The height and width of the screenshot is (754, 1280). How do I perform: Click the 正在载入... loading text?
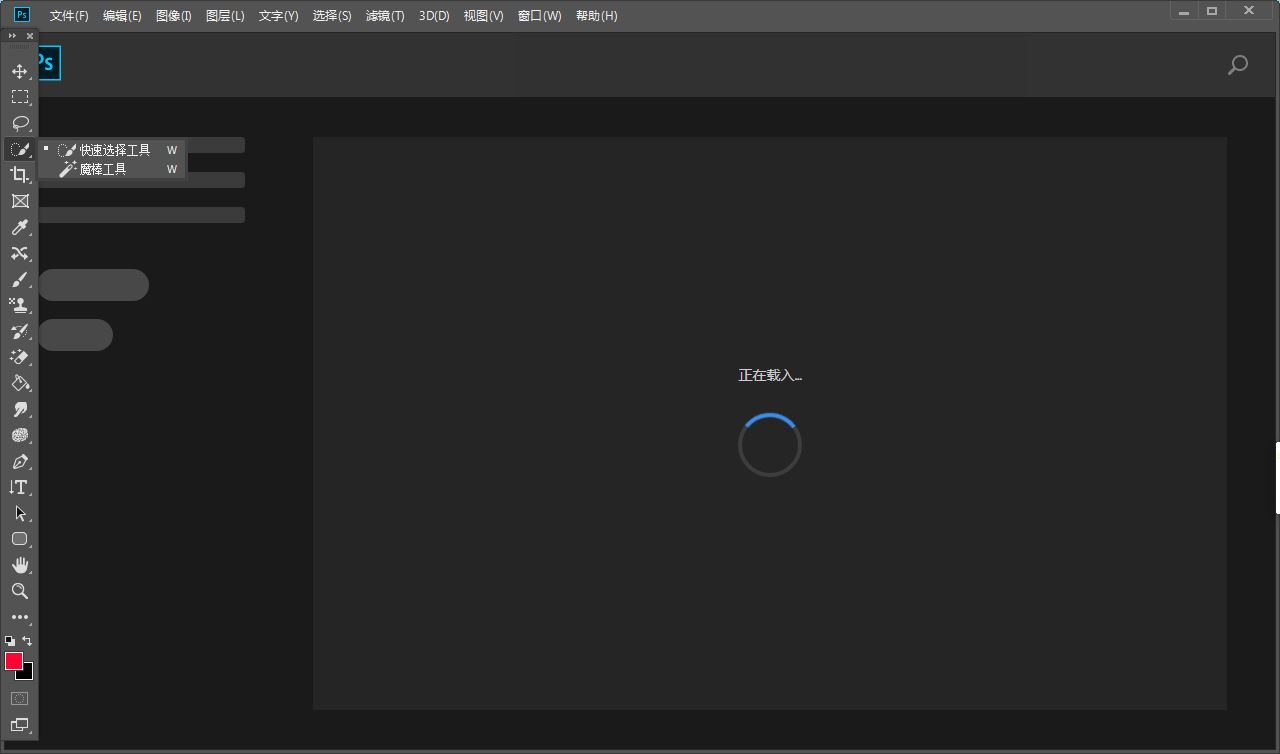click(770, 375)
